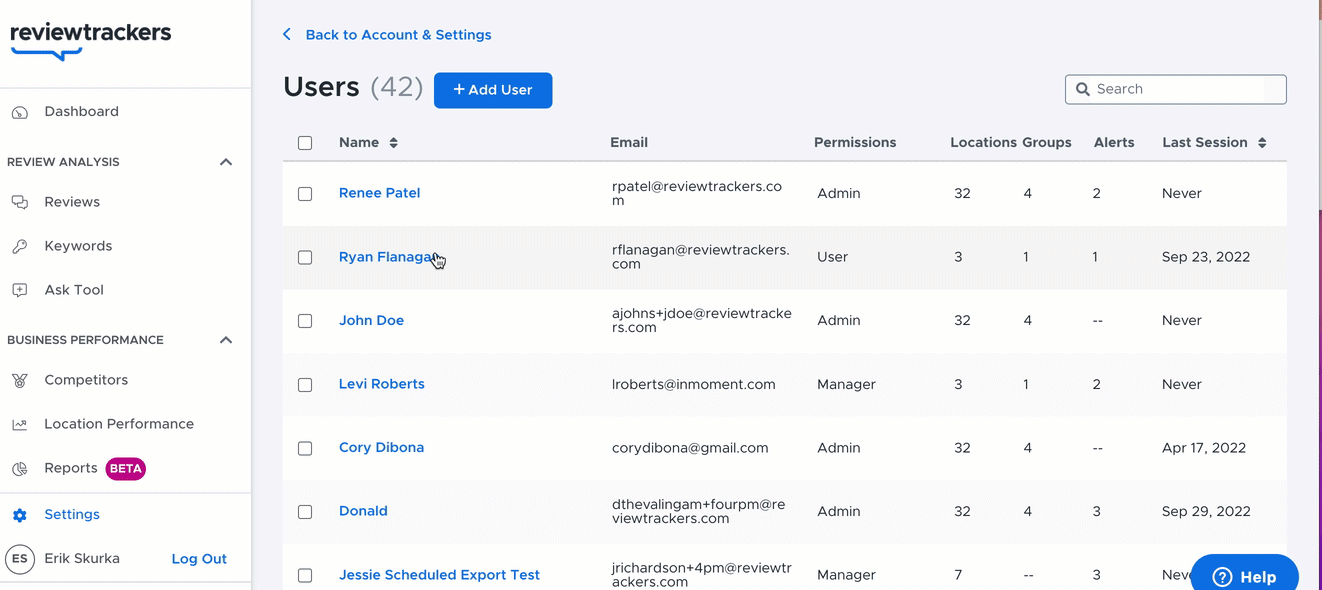Click Apr 17, 2022 last session
1322x590 pixels.
coord(1204,448)
